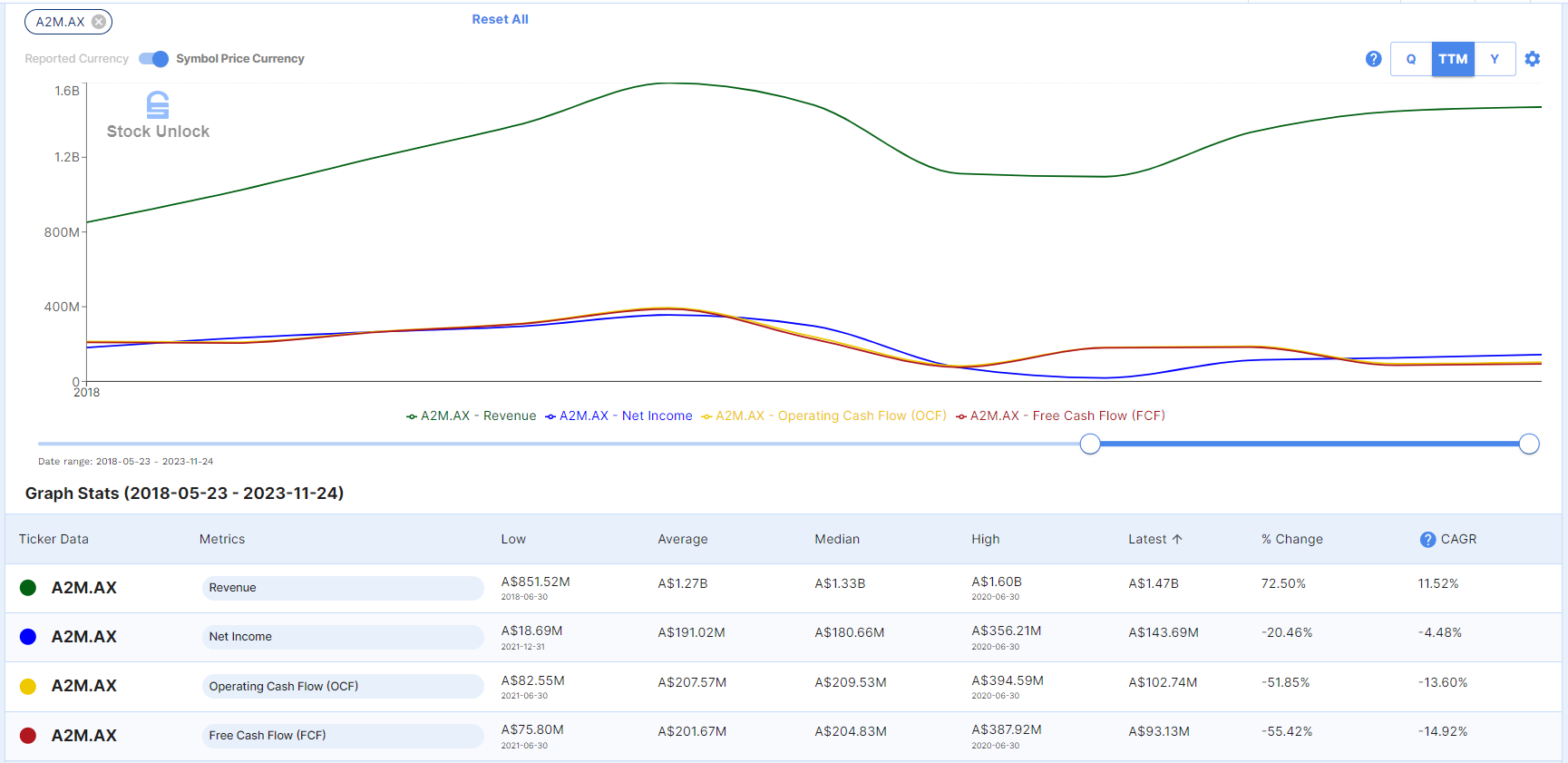Switch to Y yearly view

coord(1495,59)
